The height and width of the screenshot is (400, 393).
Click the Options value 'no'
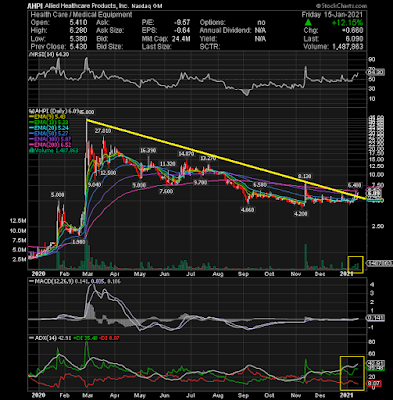tap(261, 23)
